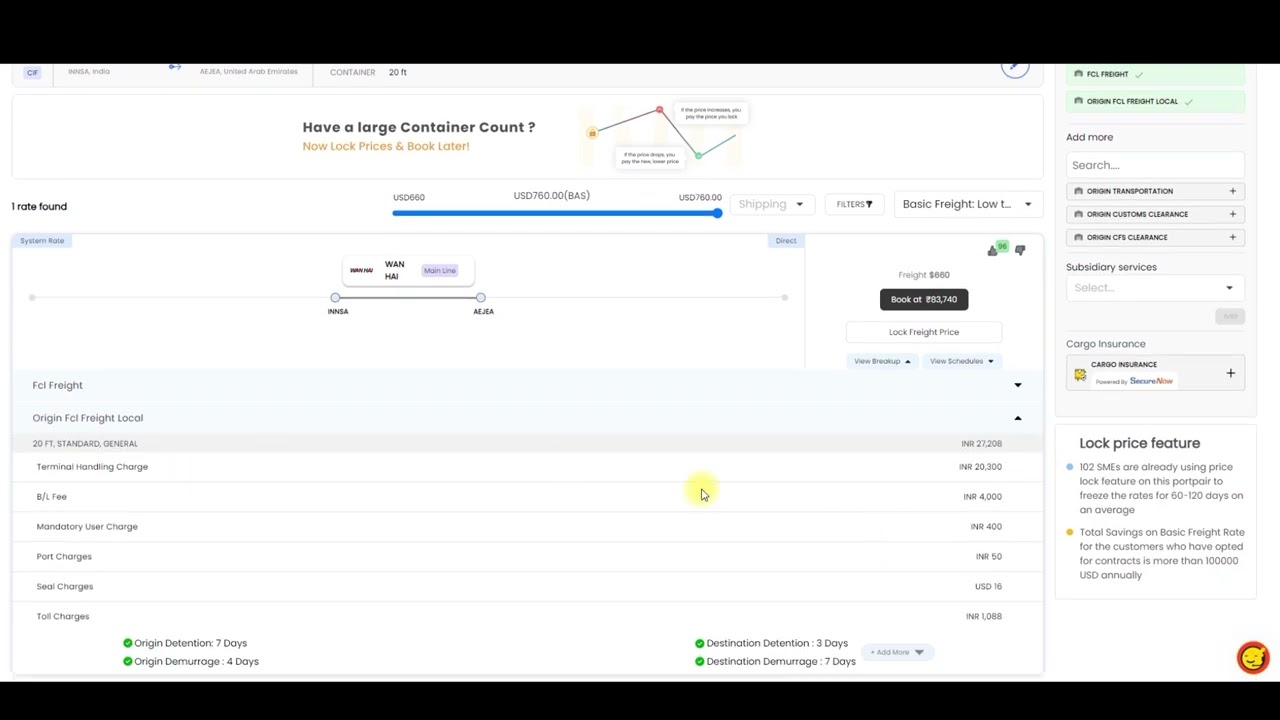This screenshot has width=1280, height=720.
Task: Click the Destination Detention green check icon
Action: [x=699, y=643]
